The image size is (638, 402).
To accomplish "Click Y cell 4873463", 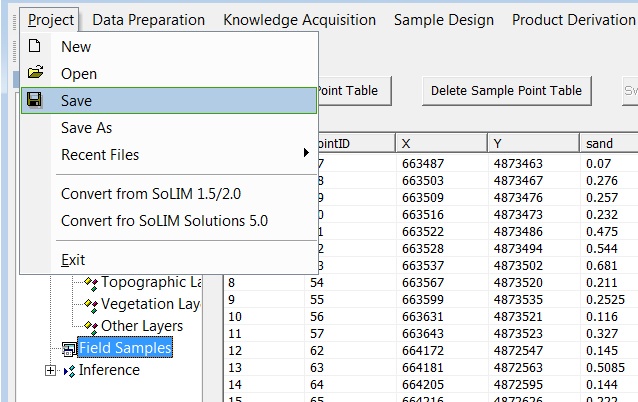I will 533,164.
